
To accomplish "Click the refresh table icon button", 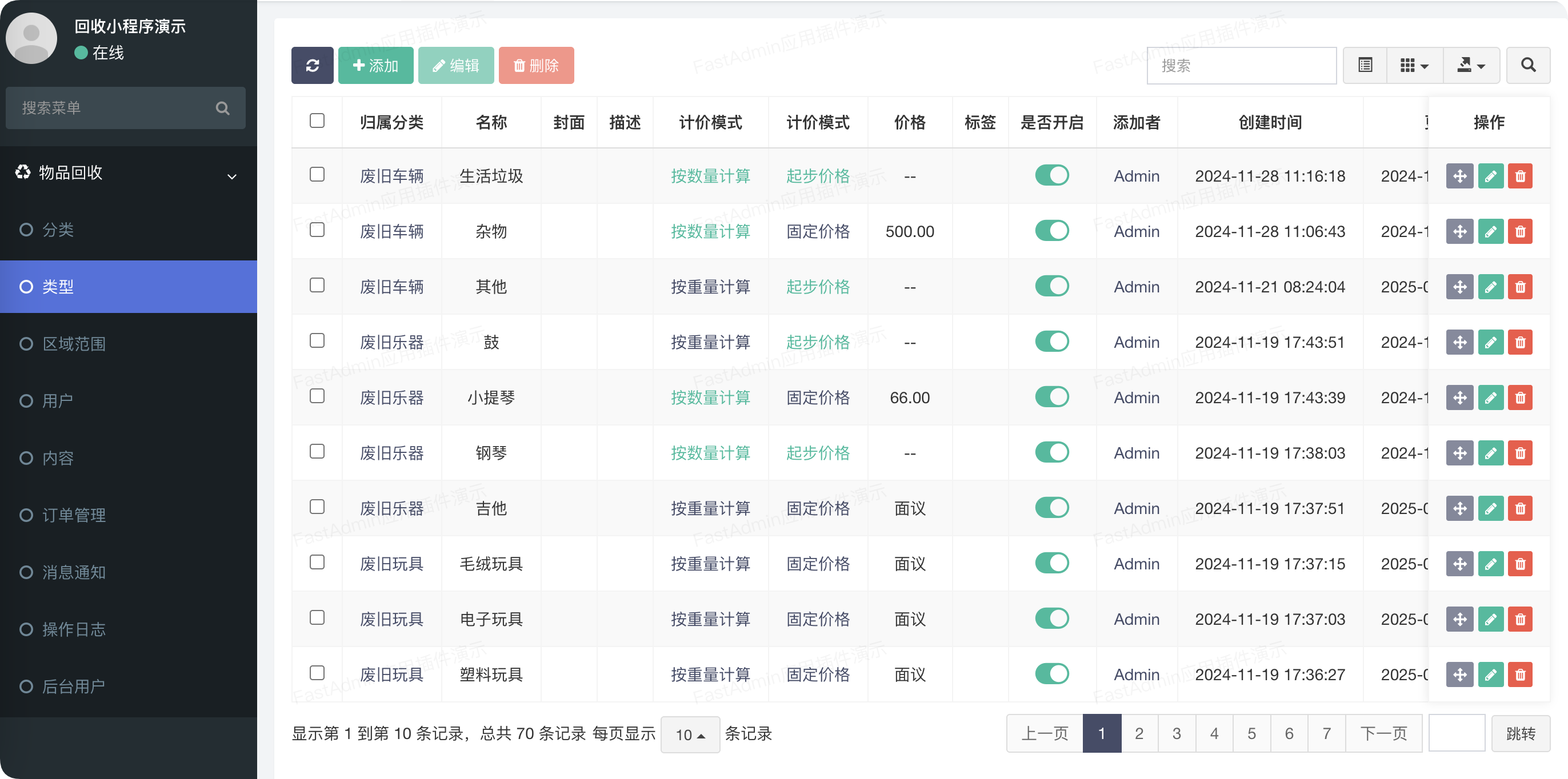I will (312, 65).
